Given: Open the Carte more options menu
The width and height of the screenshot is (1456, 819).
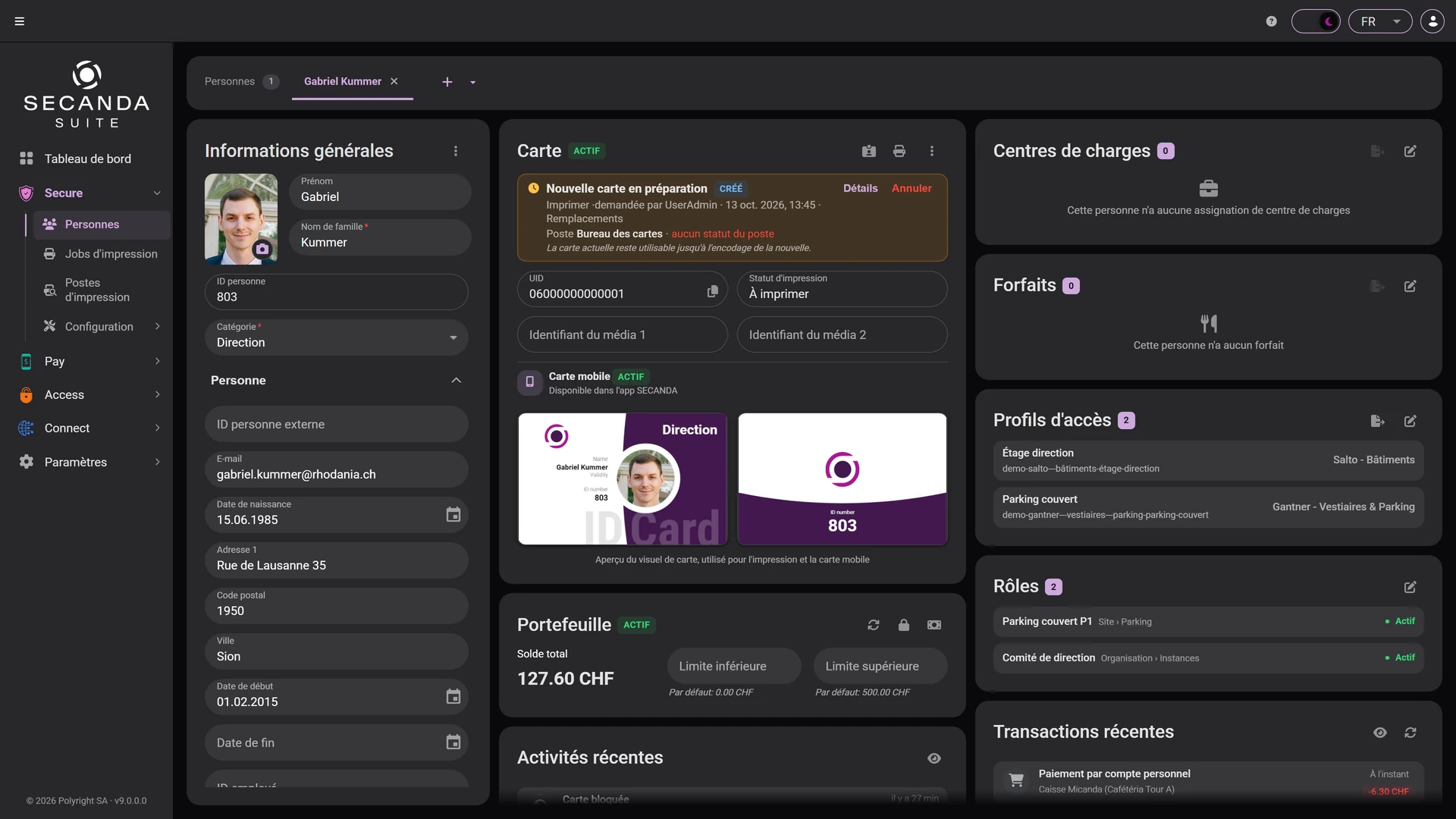Looking at the screenshot, I should 932,151.
